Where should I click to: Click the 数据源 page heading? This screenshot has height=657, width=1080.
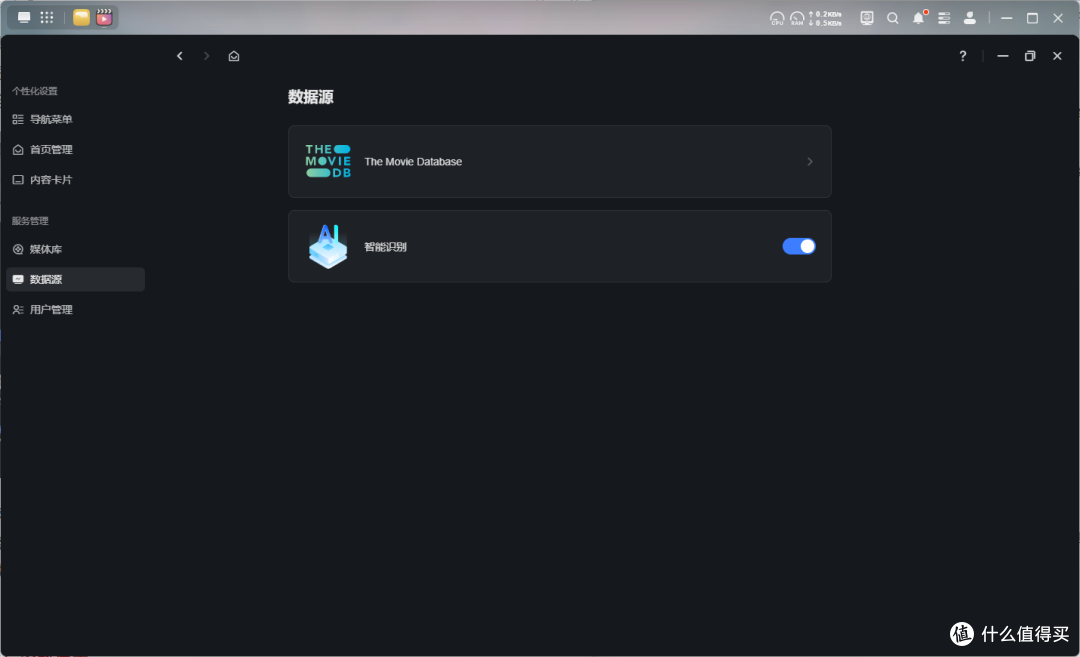311,96
